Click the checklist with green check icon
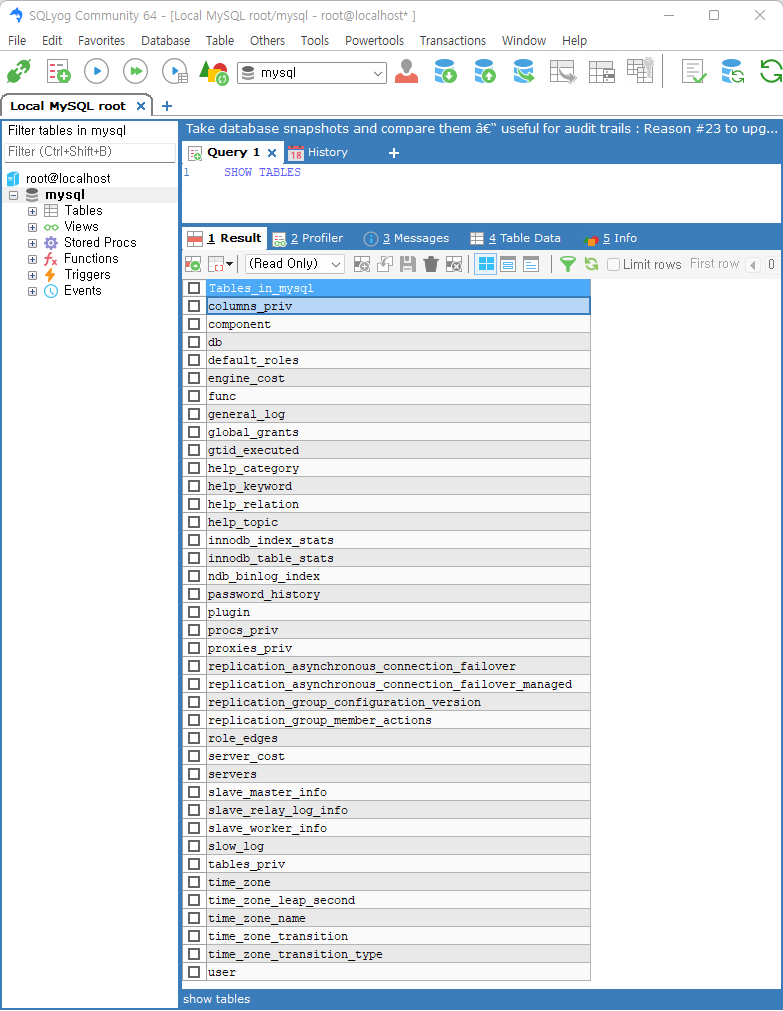Viewport: 783px width, 1011px height. [x=694, y=71]
